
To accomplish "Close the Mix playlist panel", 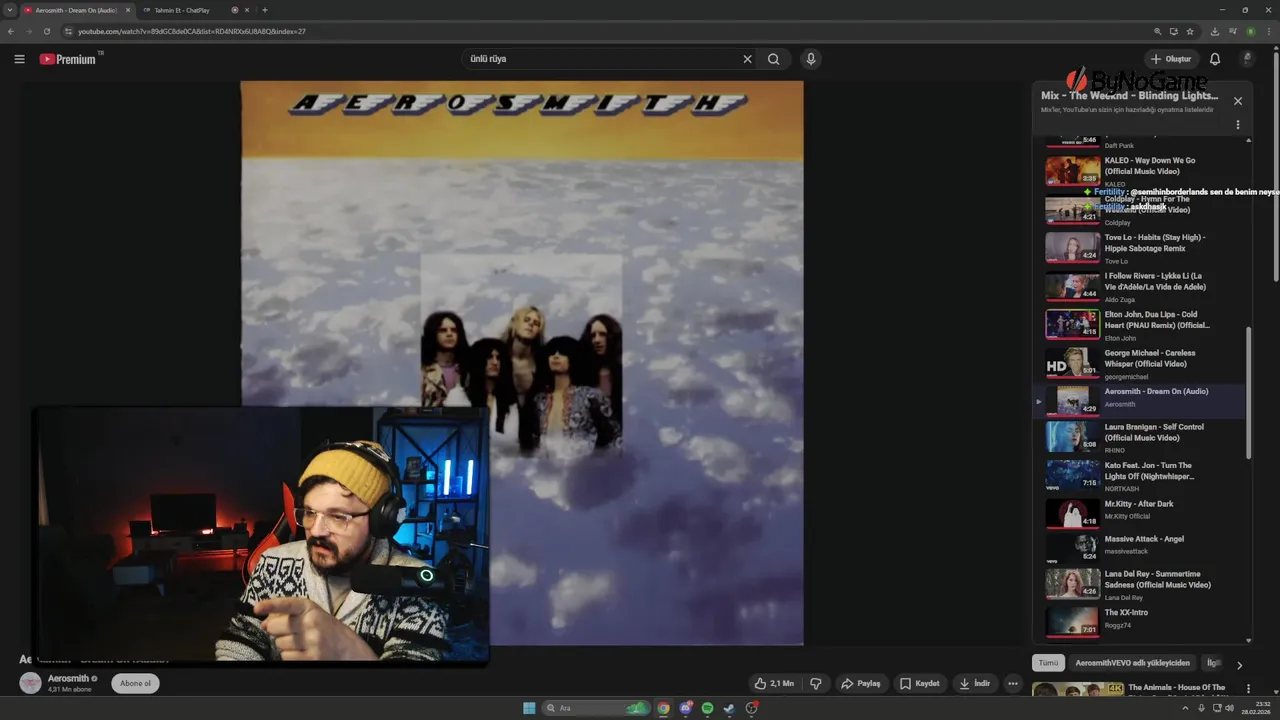I will pyautogui.click(x=1238, y=101).
